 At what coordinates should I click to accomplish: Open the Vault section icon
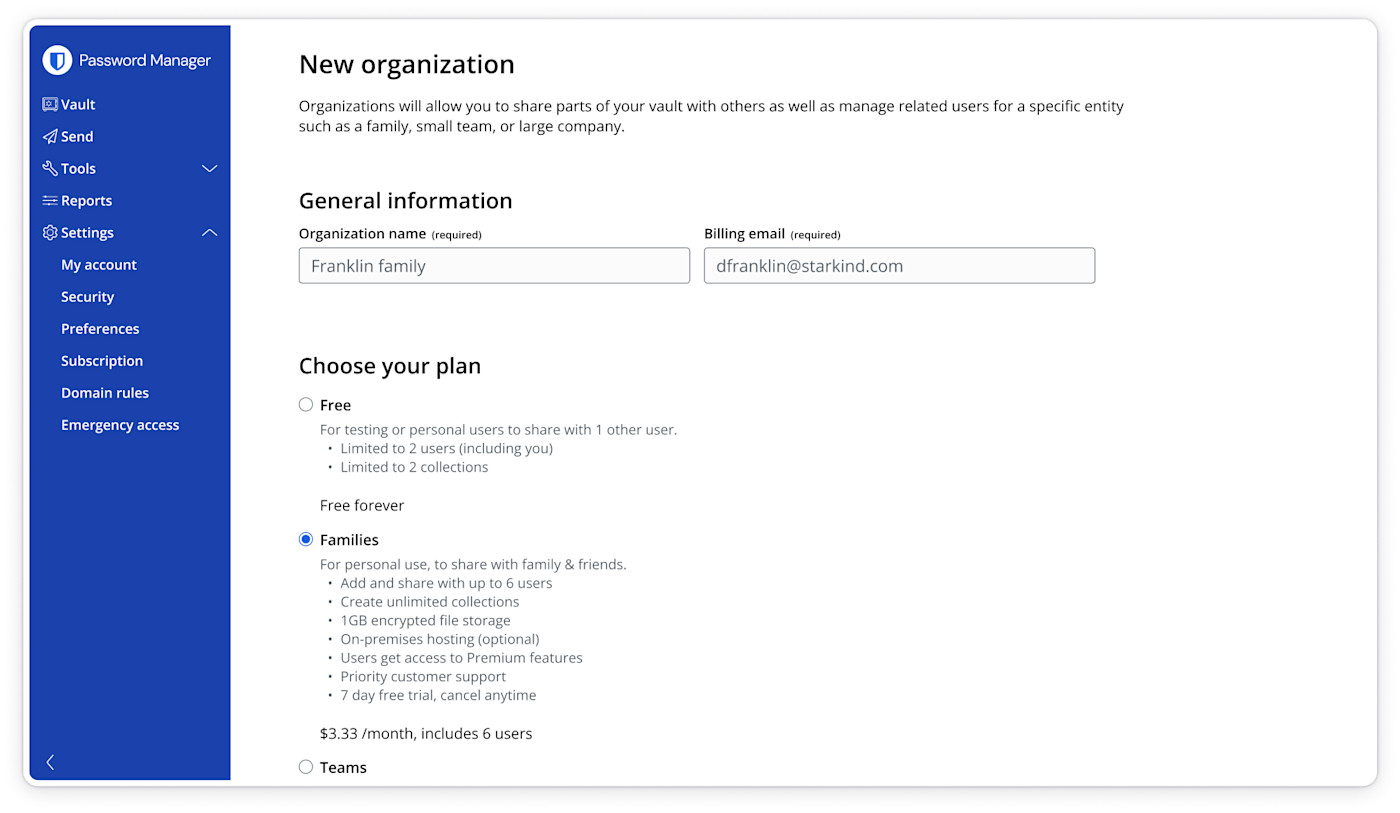tap(50, 104)
